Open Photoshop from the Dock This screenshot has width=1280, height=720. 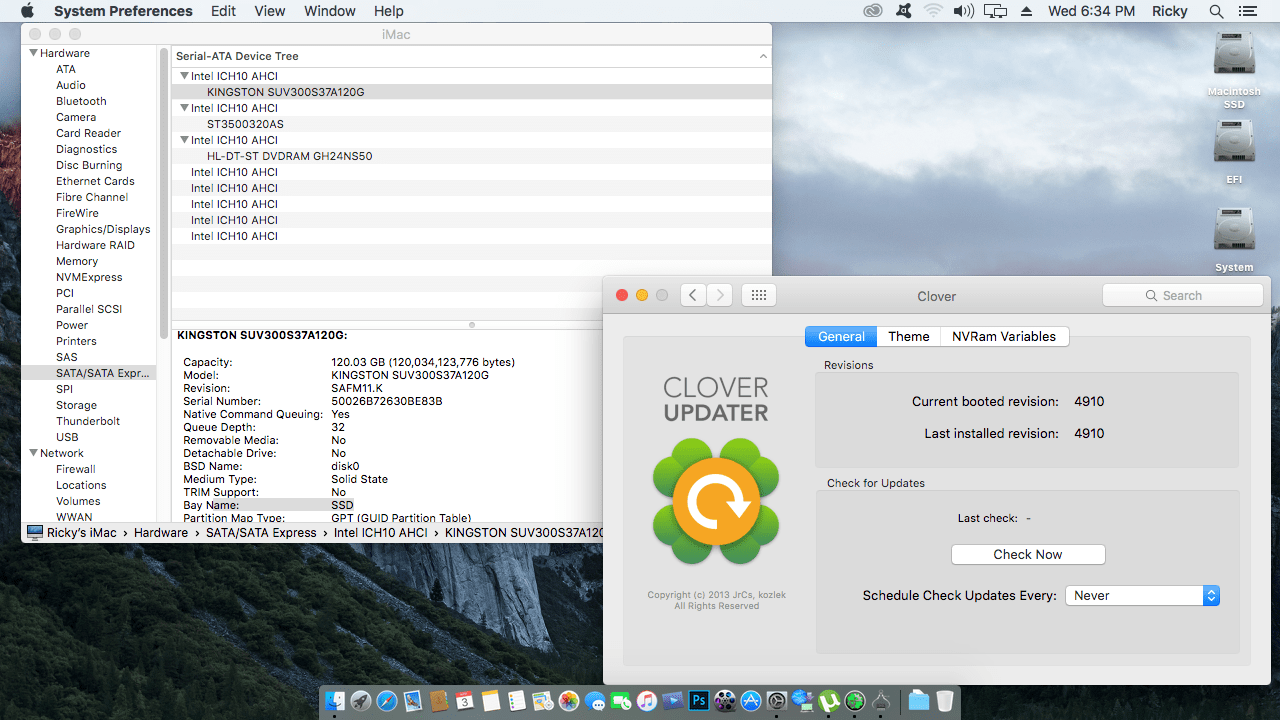698,700
